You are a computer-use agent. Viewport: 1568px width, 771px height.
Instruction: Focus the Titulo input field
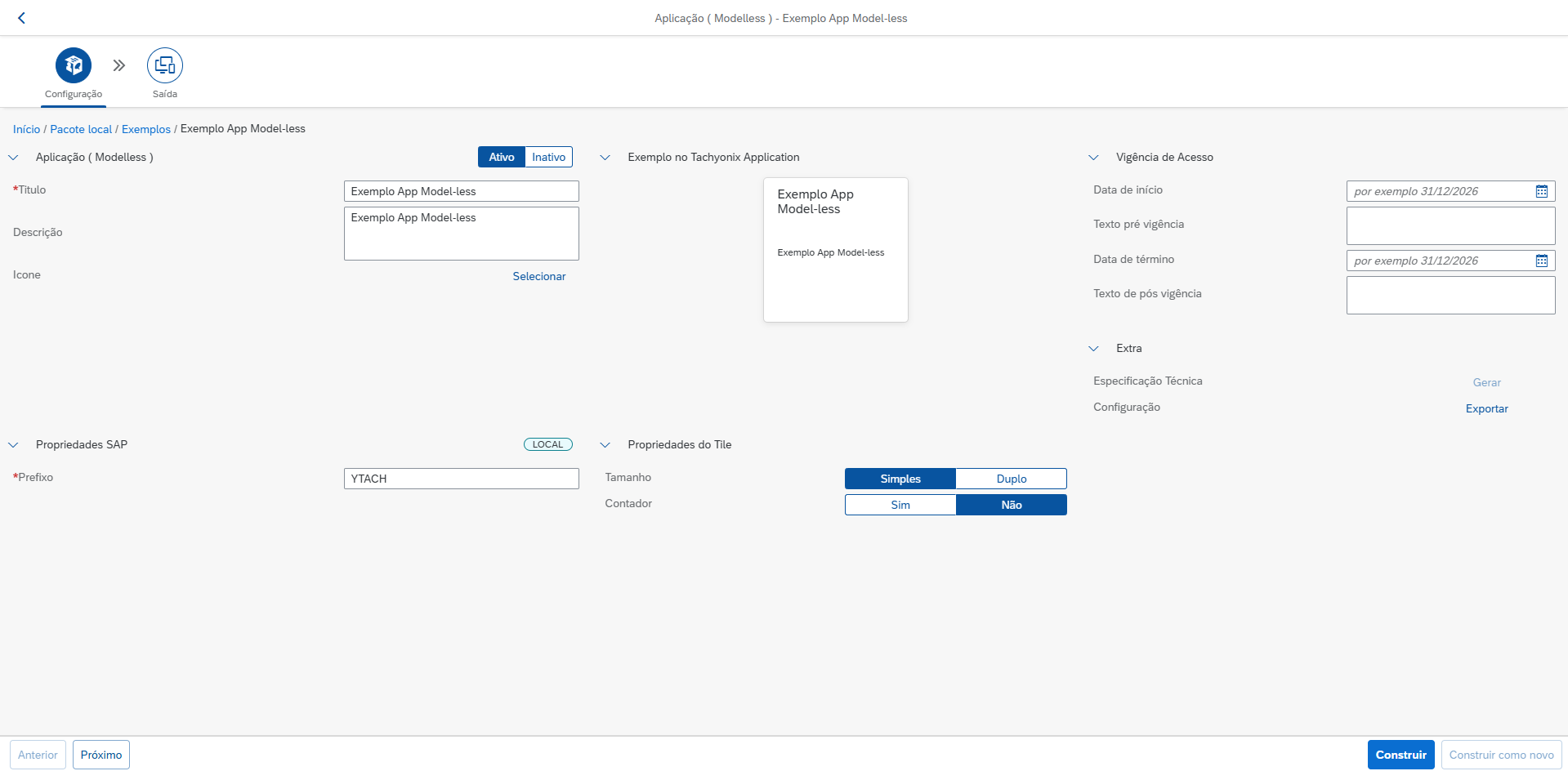tap(462, 191)
